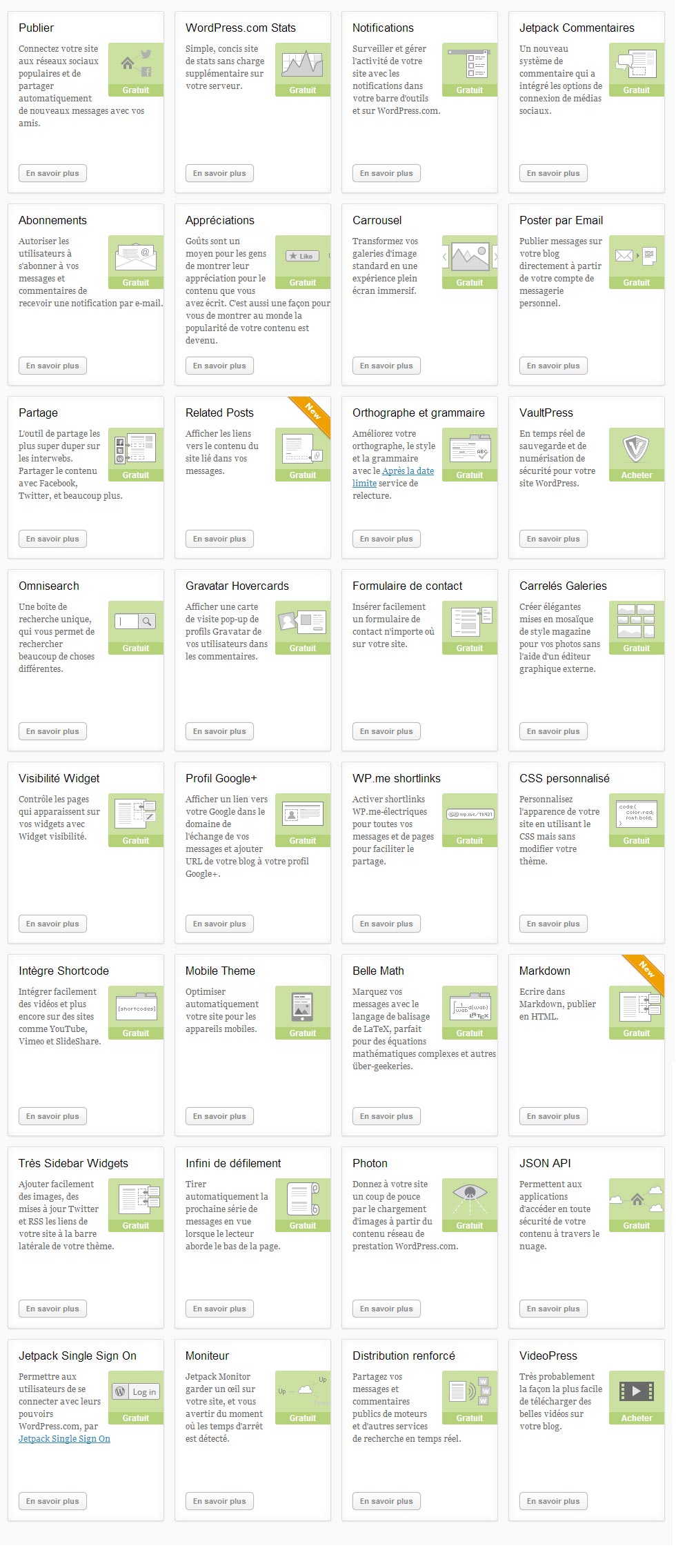The width and height of the screenshot is (676, 1568).
Task: Select the Formulaire de contact form icon
Action: pos(470,622)
